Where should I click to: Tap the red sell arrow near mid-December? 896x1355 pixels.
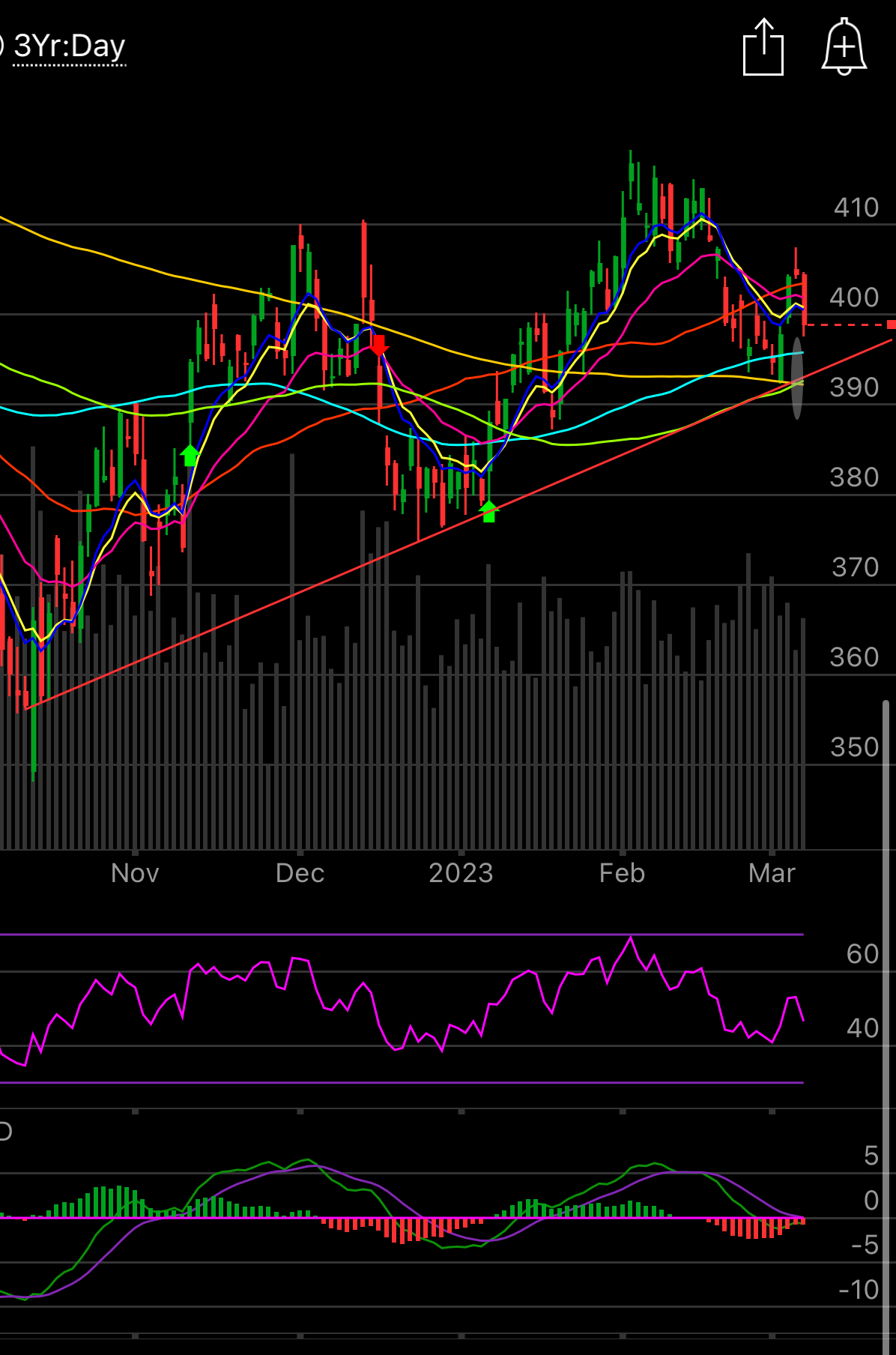379,345
